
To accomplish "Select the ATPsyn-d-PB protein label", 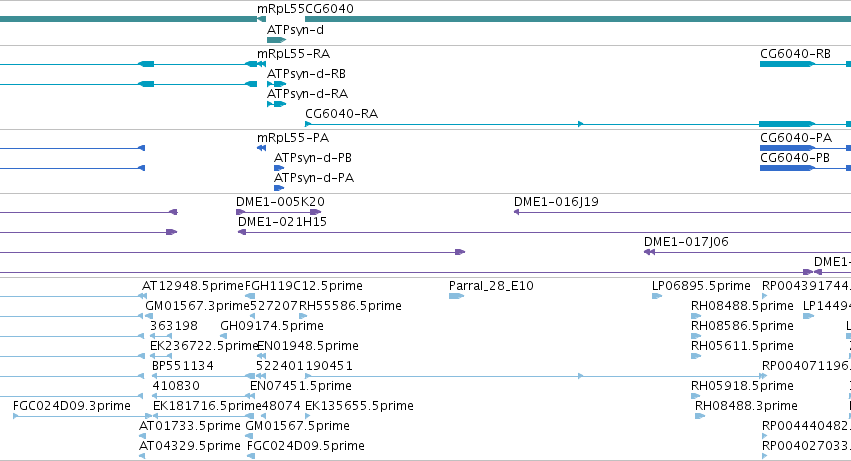I will coord(313,158).
